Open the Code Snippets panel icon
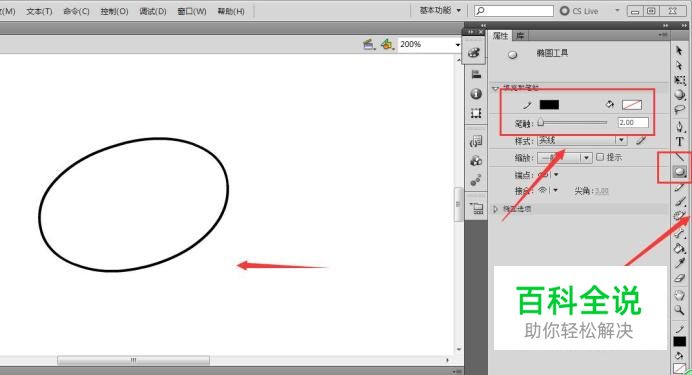The width and height of the screenshot is (692, 375). [476, 141]
